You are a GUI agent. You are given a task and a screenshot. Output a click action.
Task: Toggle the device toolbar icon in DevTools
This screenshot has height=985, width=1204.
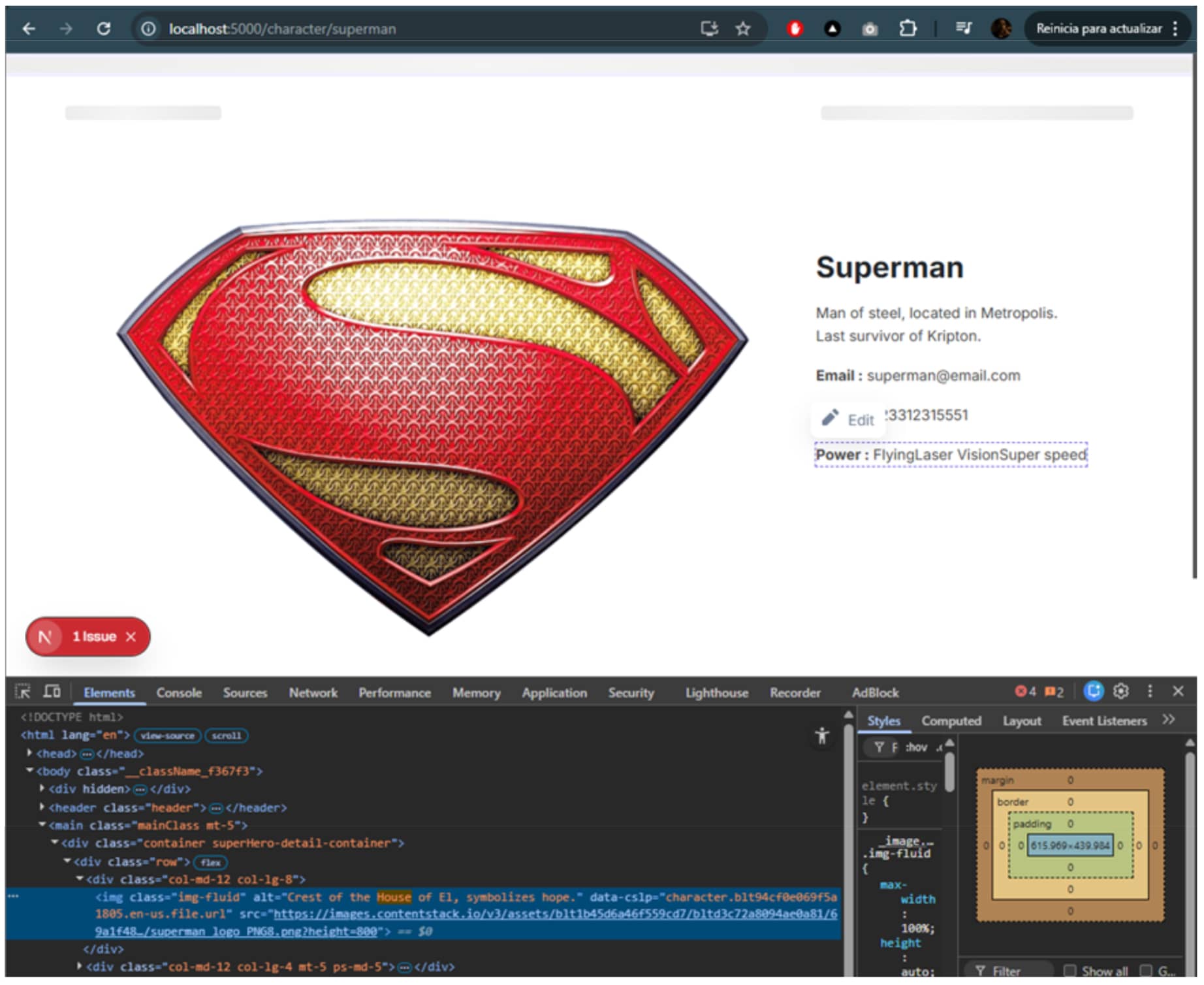pyautogui.click(x=52, y=692)
